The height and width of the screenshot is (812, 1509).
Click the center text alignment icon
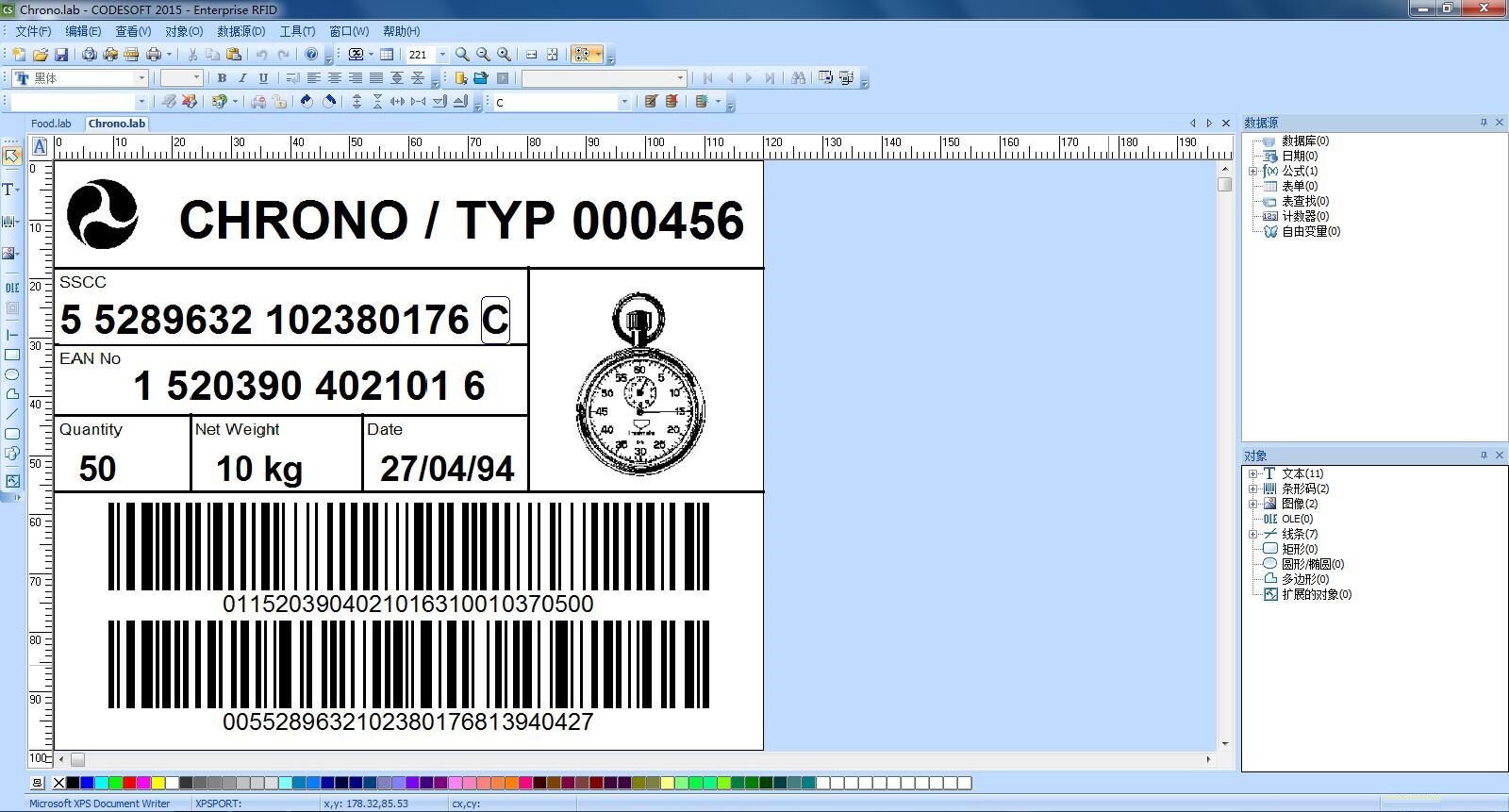click(335, 78)
